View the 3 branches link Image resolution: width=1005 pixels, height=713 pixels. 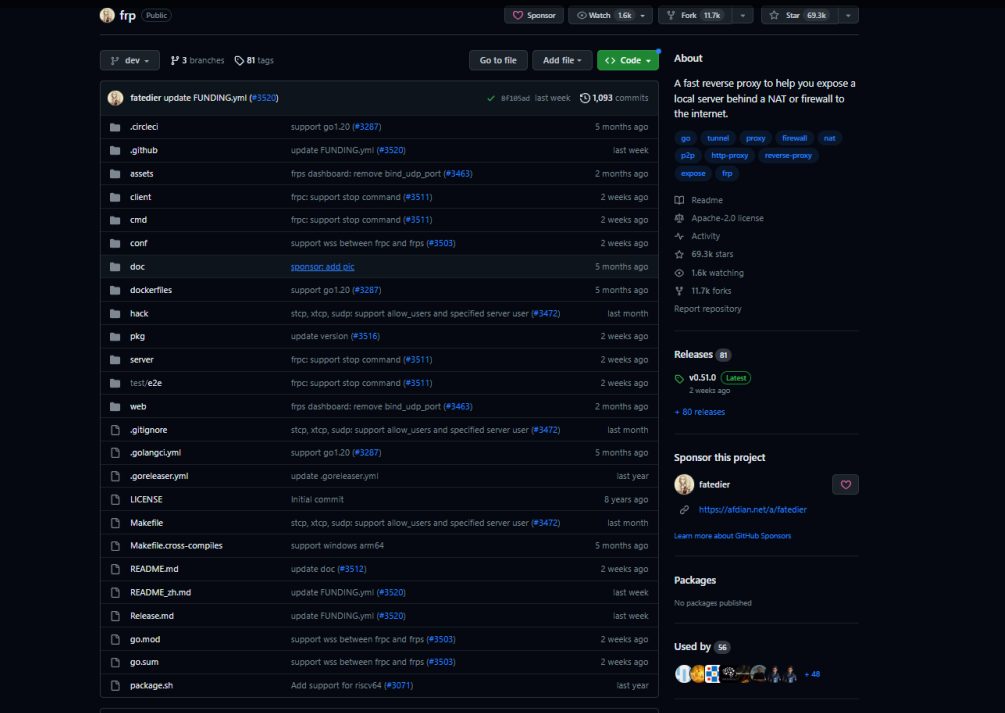pos(197,60)
